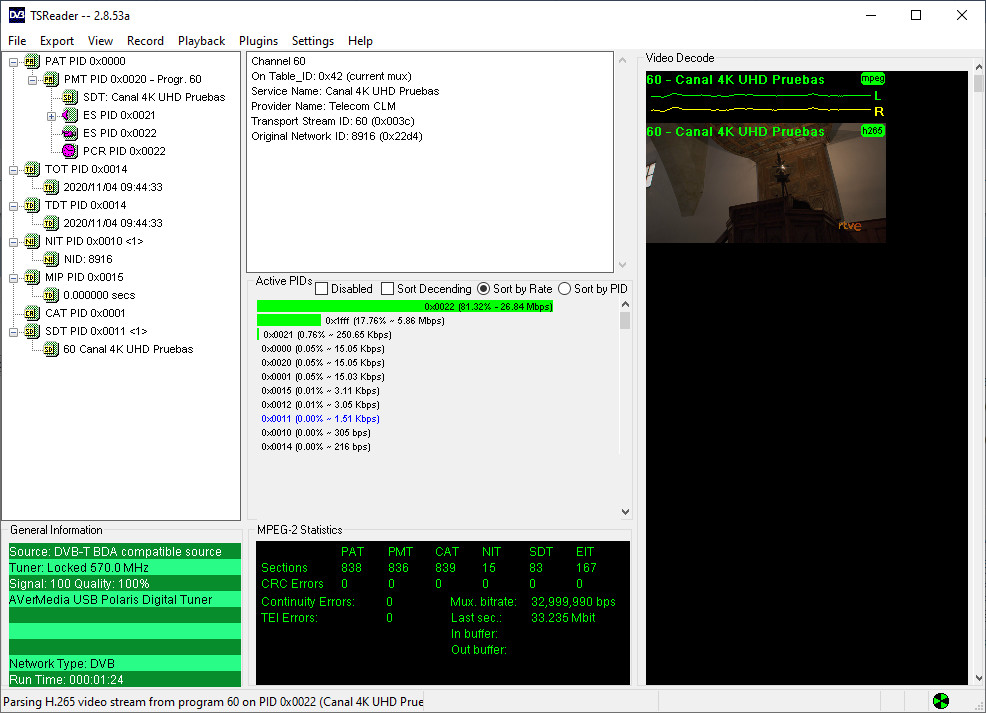Select tree item 60 Canal 4K UHD Pruebas

(128, 350)
